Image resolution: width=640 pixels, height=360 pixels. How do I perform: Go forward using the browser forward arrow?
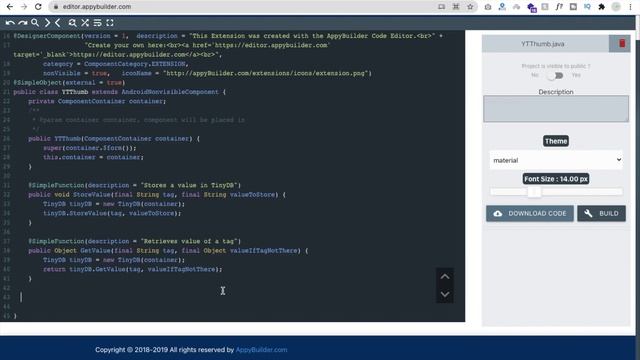(x=24, y=7)
